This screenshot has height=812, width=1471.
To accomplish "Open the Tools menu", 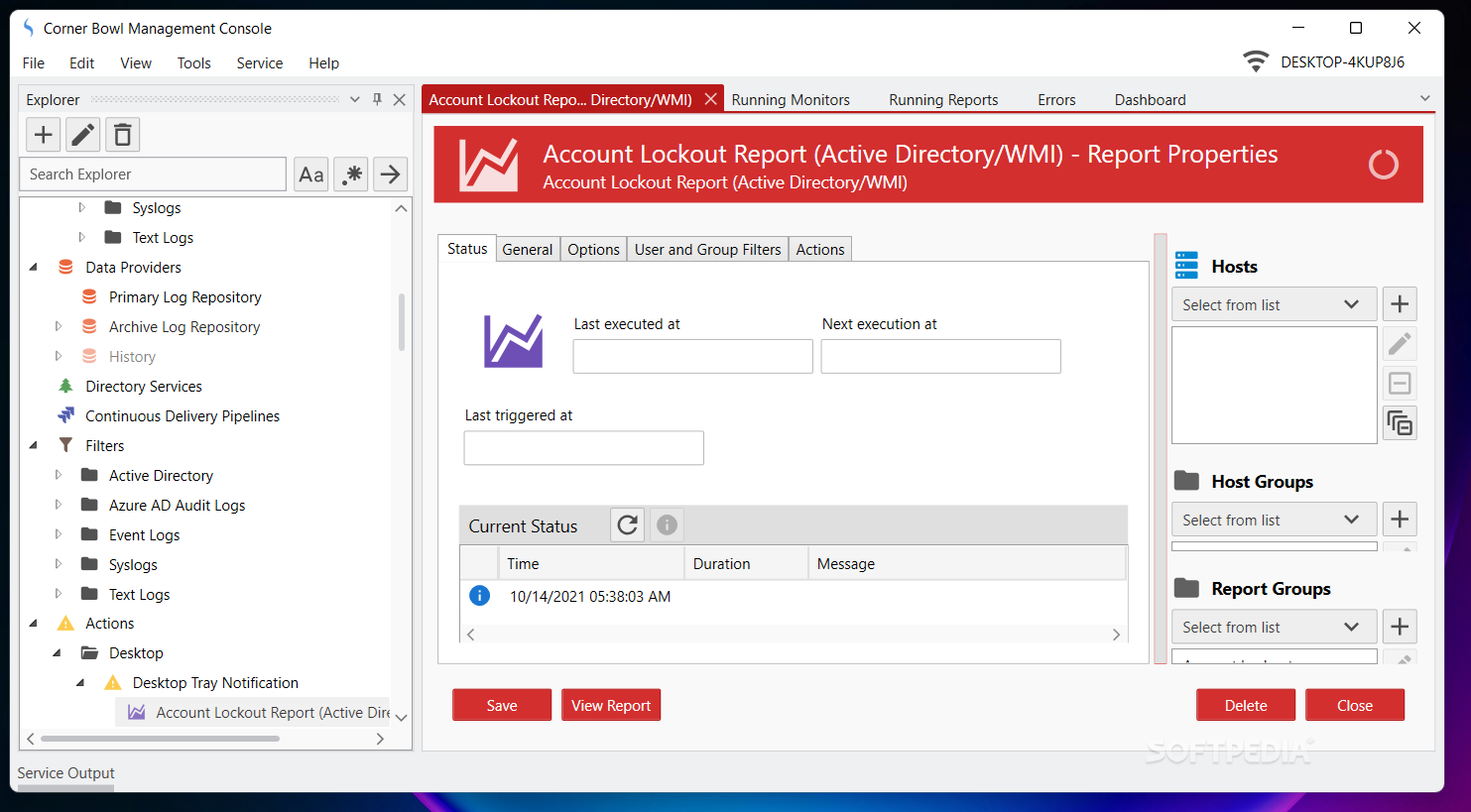I will point(193,62).
